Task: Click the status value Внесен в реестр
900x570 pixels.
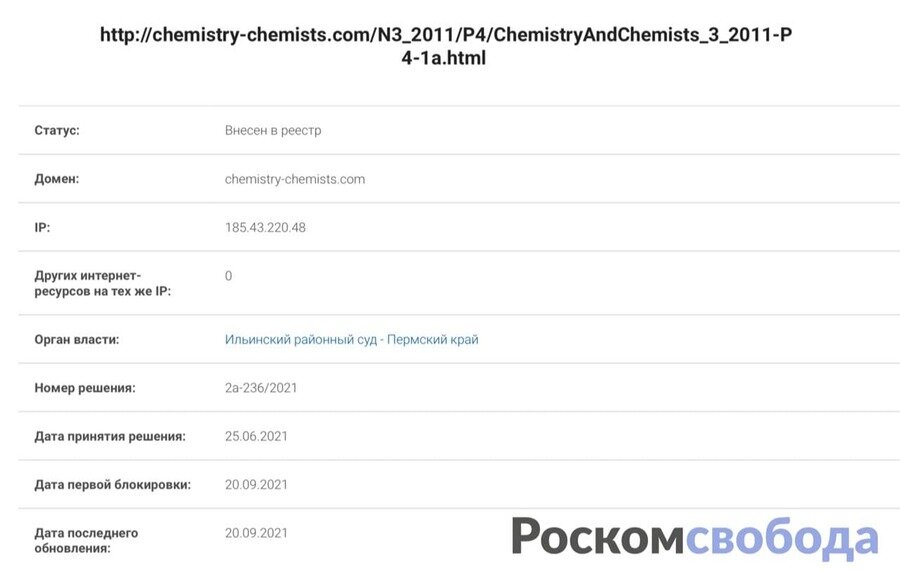Action: [273, 130]
